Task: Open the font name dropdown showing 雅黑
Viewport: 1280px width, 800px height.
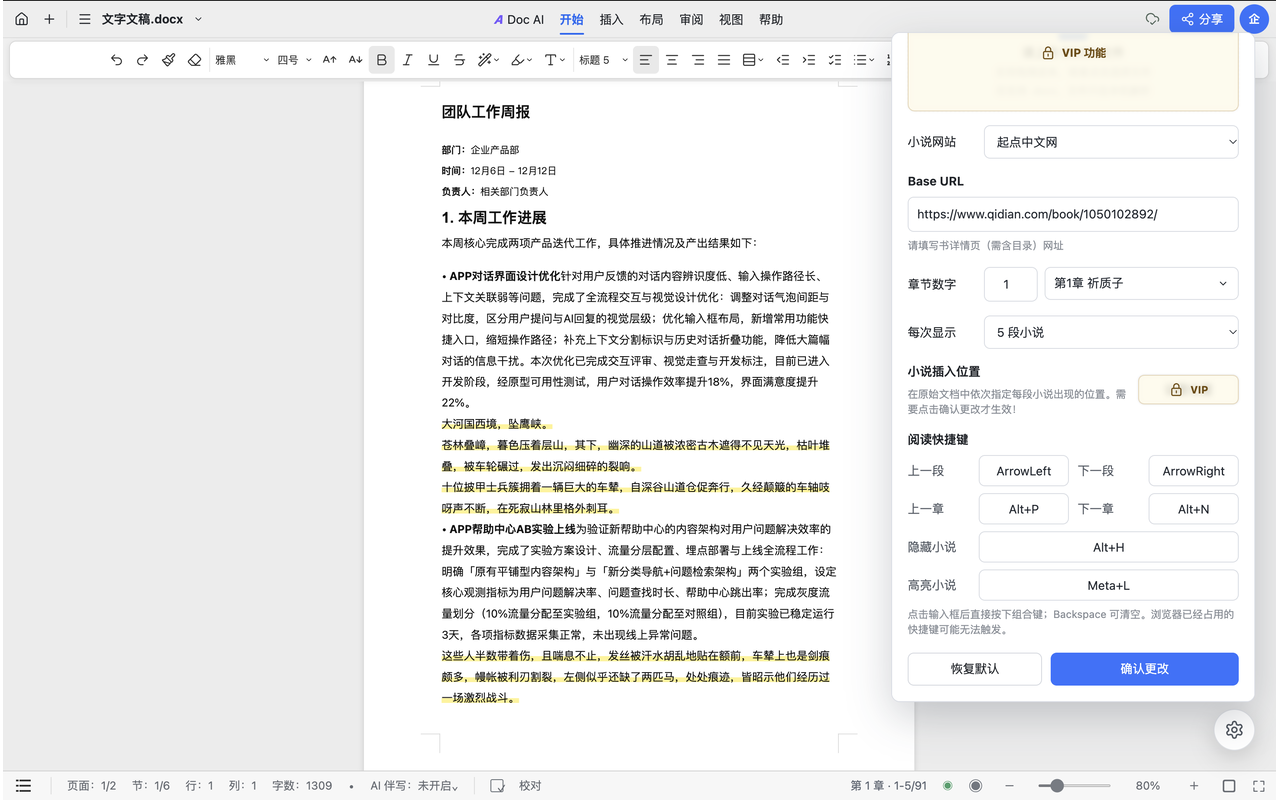Action: 242,60
